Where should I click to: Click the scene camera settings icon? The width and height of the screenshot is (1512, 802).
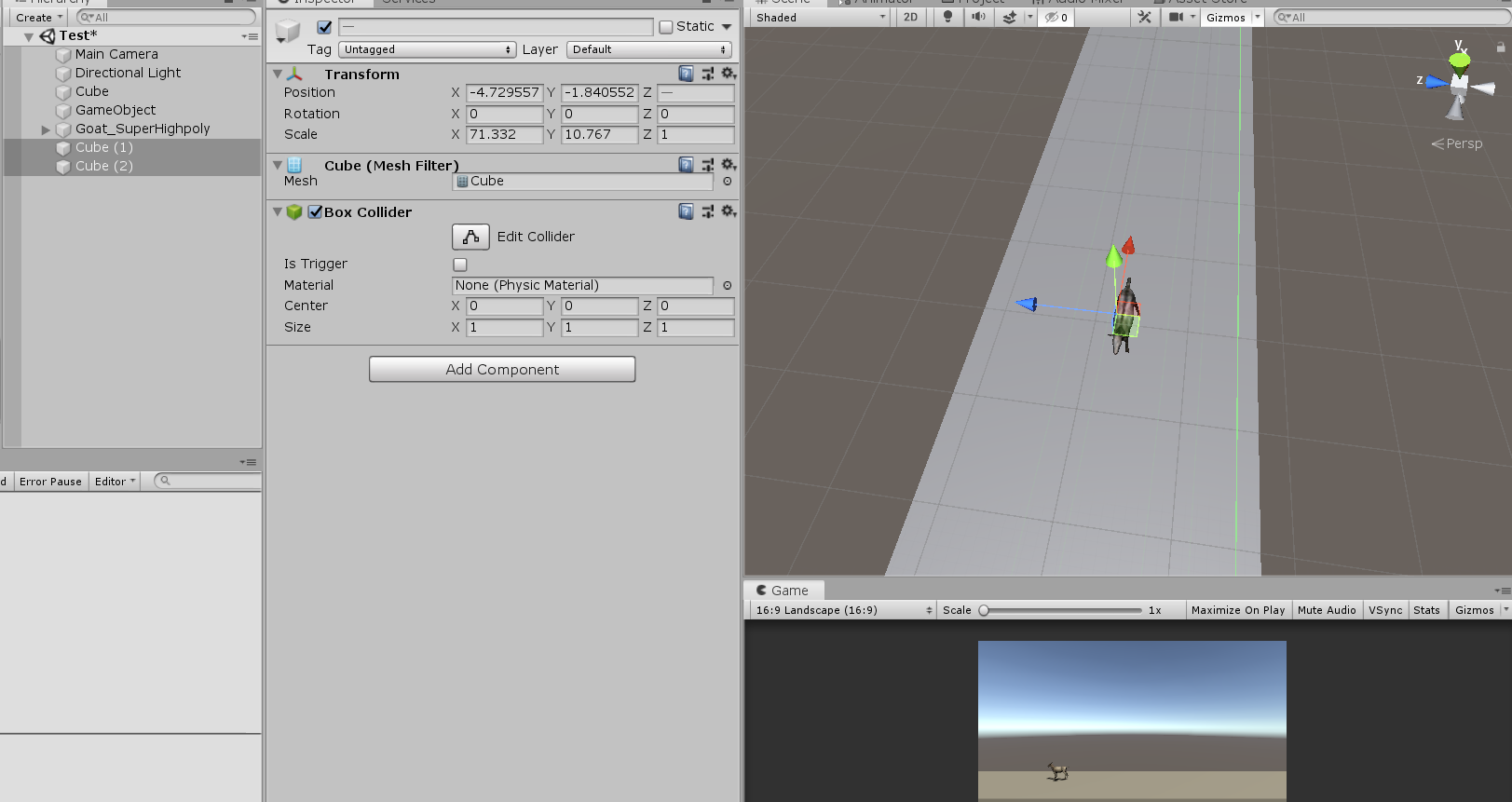(1177, 17)
